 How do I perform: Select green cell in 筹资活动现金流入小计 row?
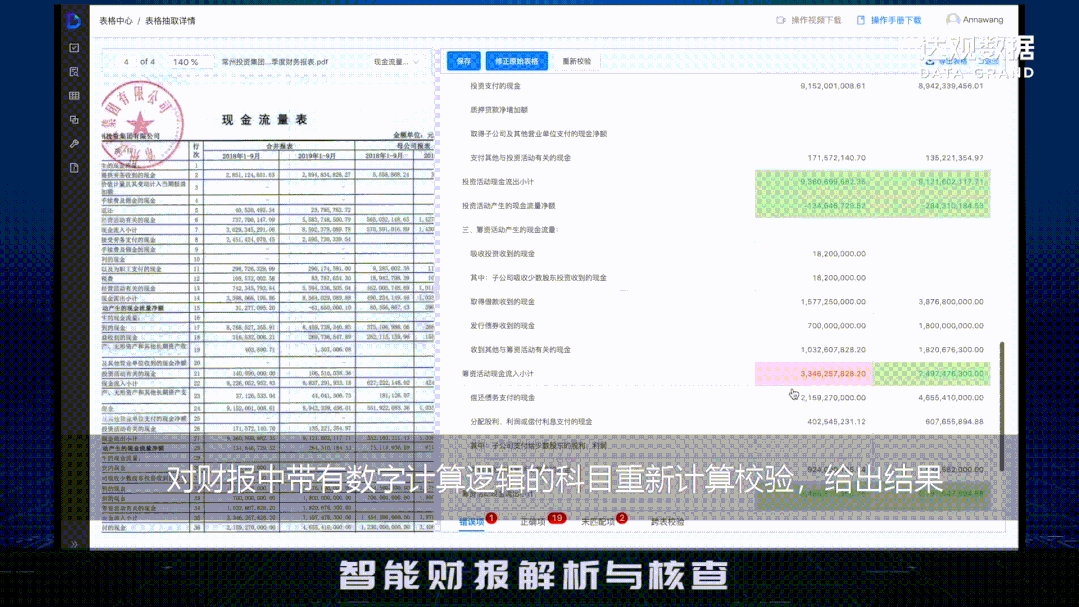[x=932, y=374]
